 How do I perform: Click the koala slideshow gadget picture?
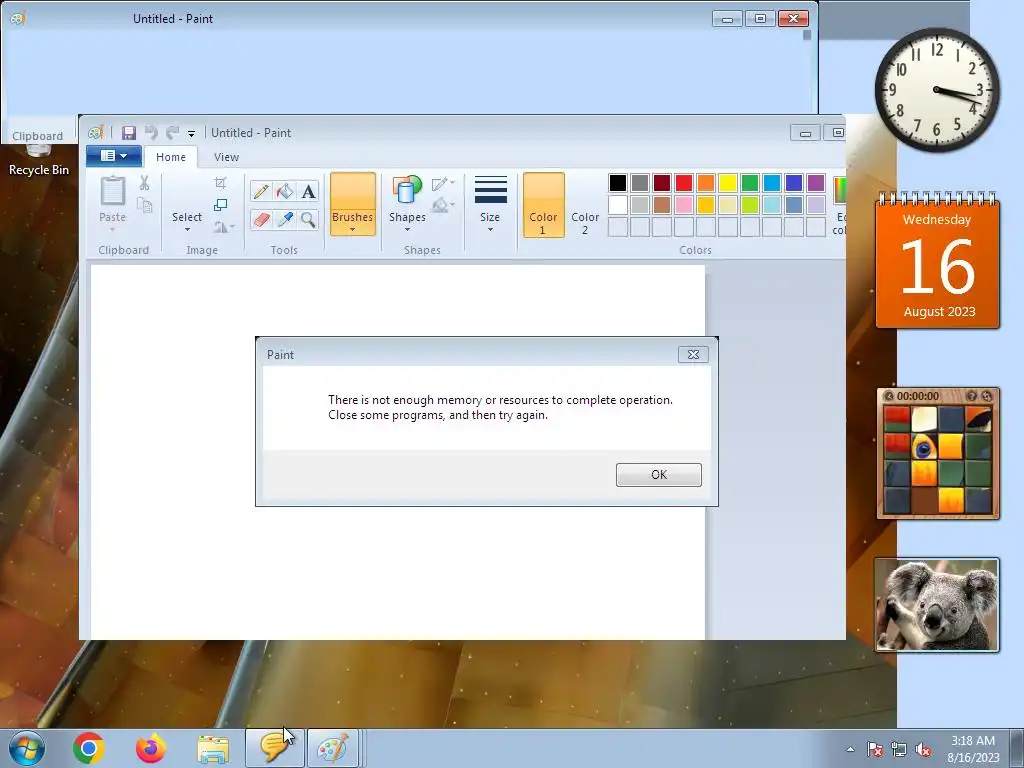(x=937, y=605)
